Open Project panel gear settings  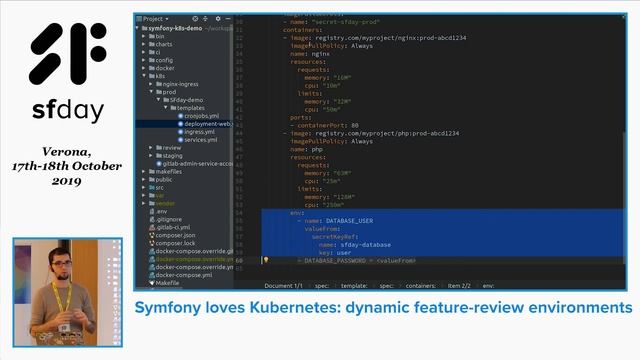point(218,19)
